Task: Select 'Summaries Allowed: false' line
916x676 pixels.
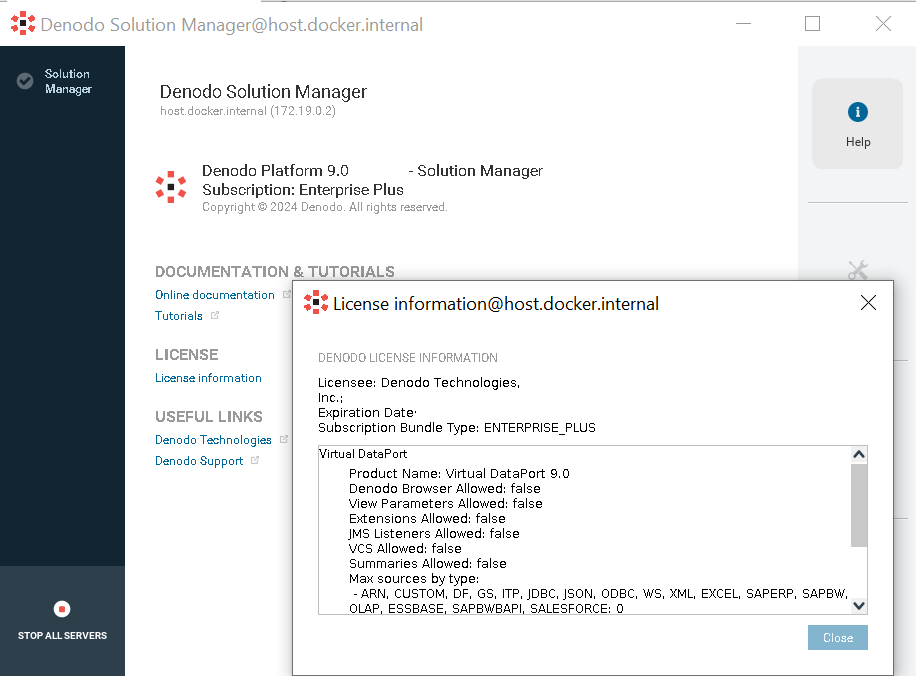Action: point(428,564)
